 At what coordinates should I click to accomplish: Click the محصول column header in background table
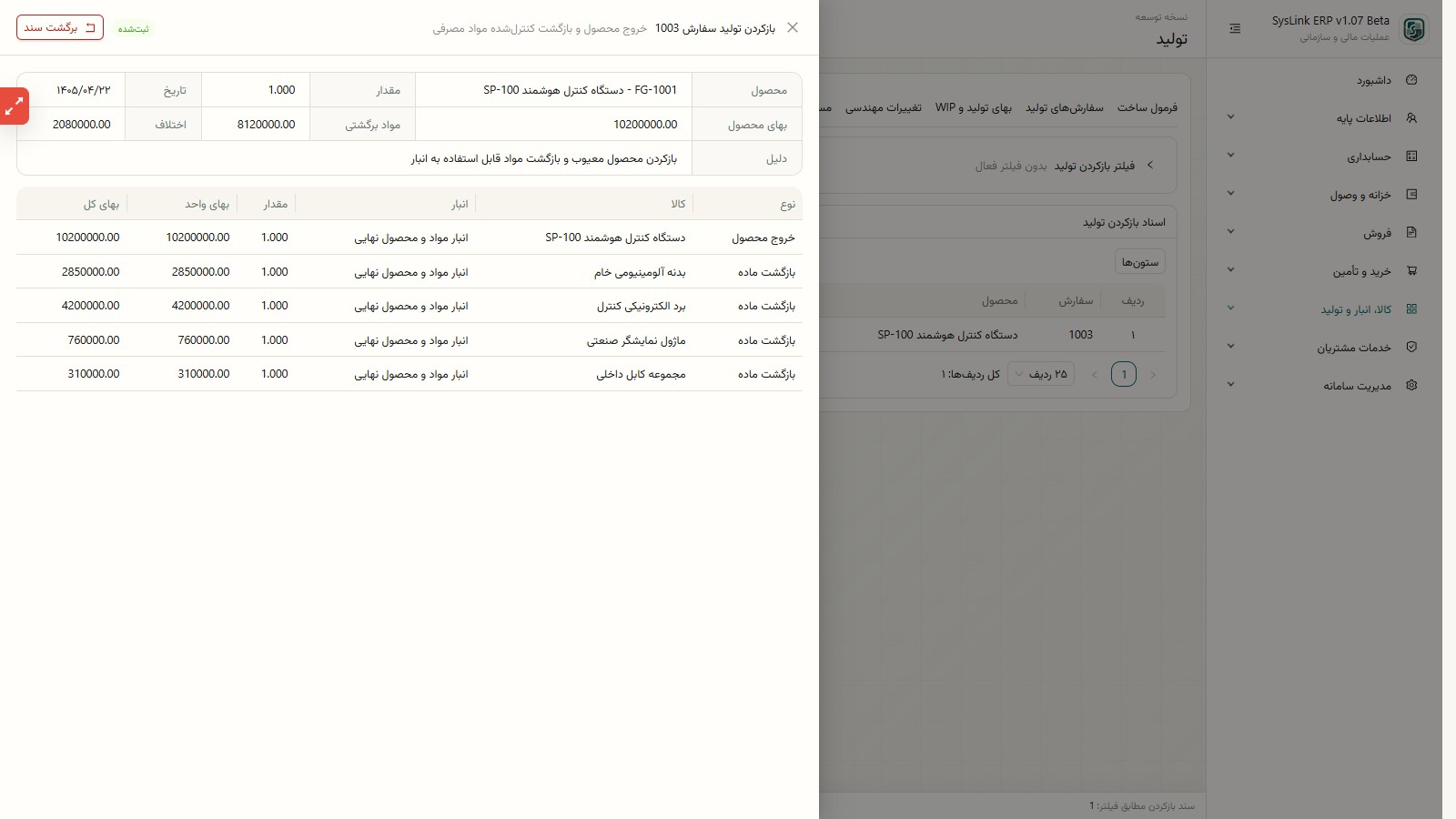[999, 300]
